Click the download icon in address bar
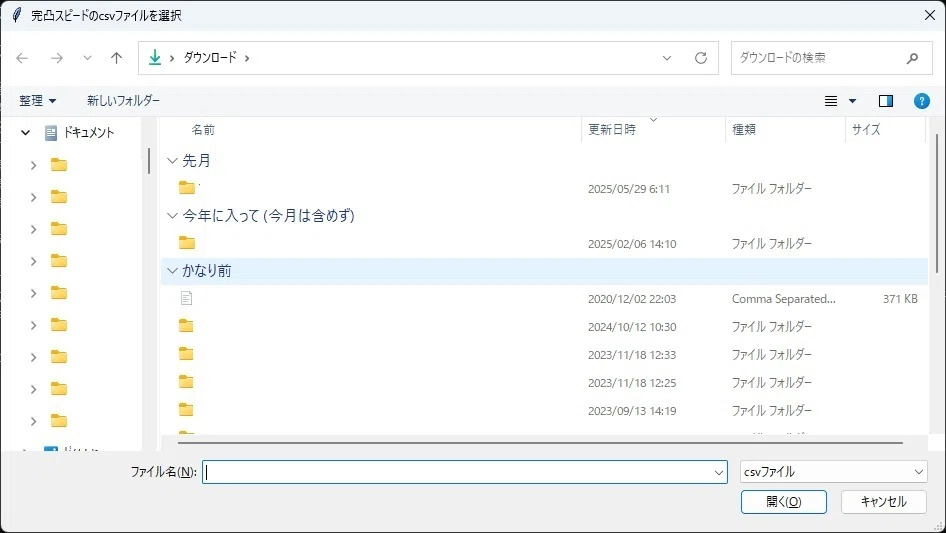The height and width of the screenshot is (533, 946). (155, 57)
